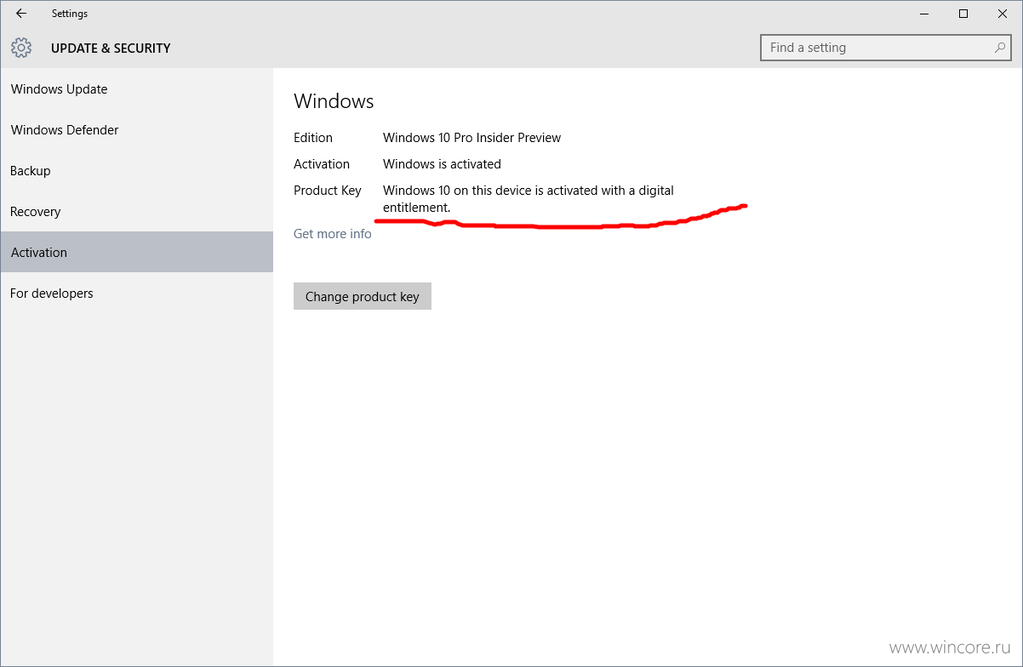
Task: Select Recovery in the sidebar
Action: [x=136, y=211]
